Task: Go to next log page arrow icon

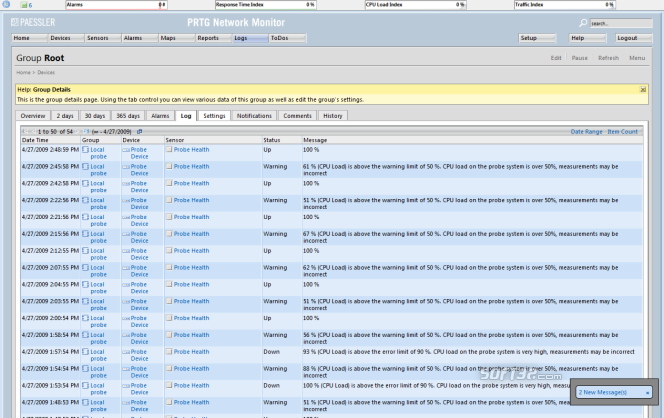Action: [x=78, y=131]
